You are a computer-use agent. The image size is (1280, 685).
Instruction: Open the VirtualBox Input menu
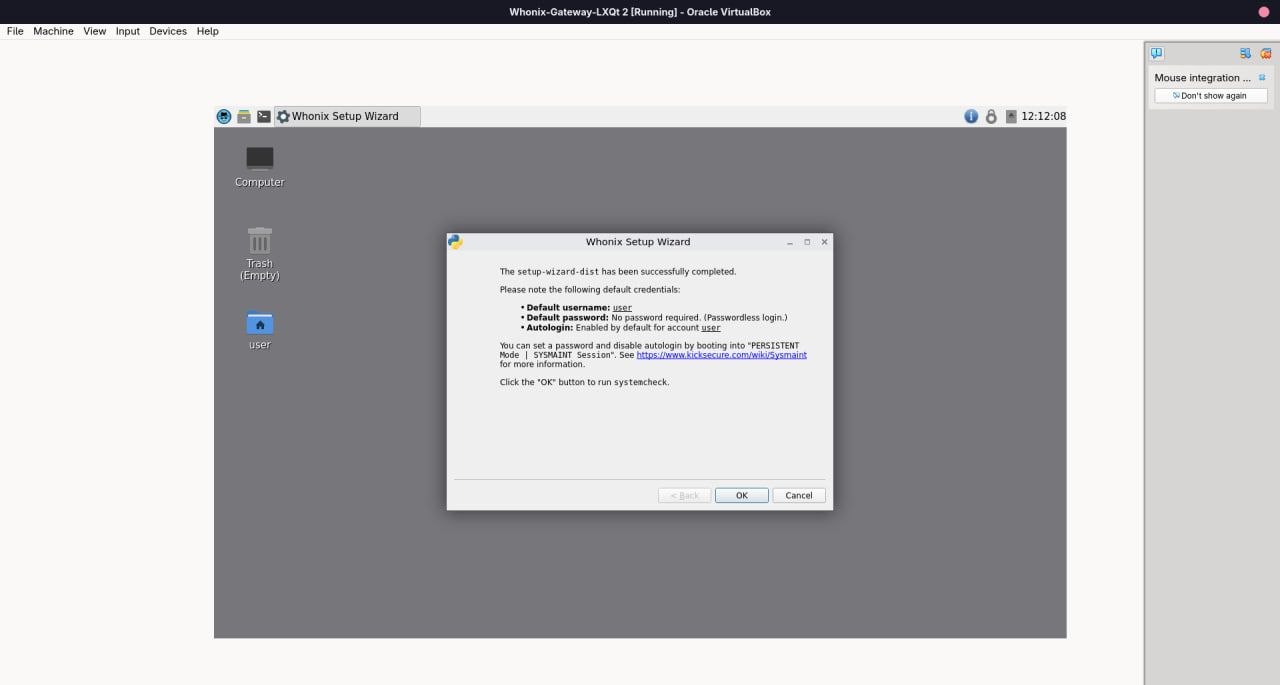click(128, 31)
